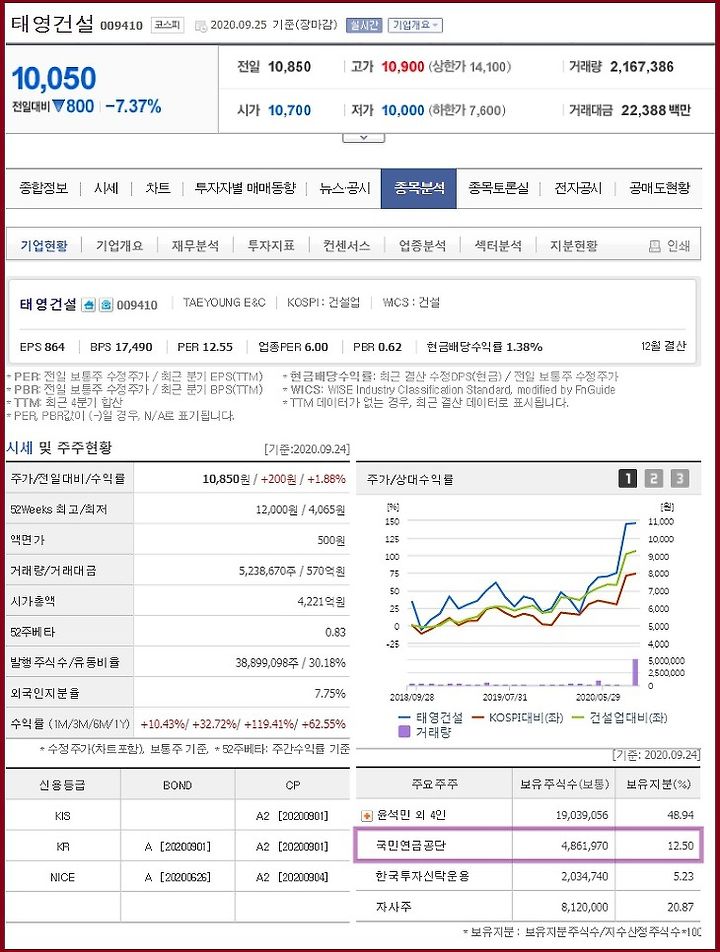Image resolution: width=720 pixels, height=952 pixels.
Task: Open the 종목토론실 tab
Action: [498, 188]
